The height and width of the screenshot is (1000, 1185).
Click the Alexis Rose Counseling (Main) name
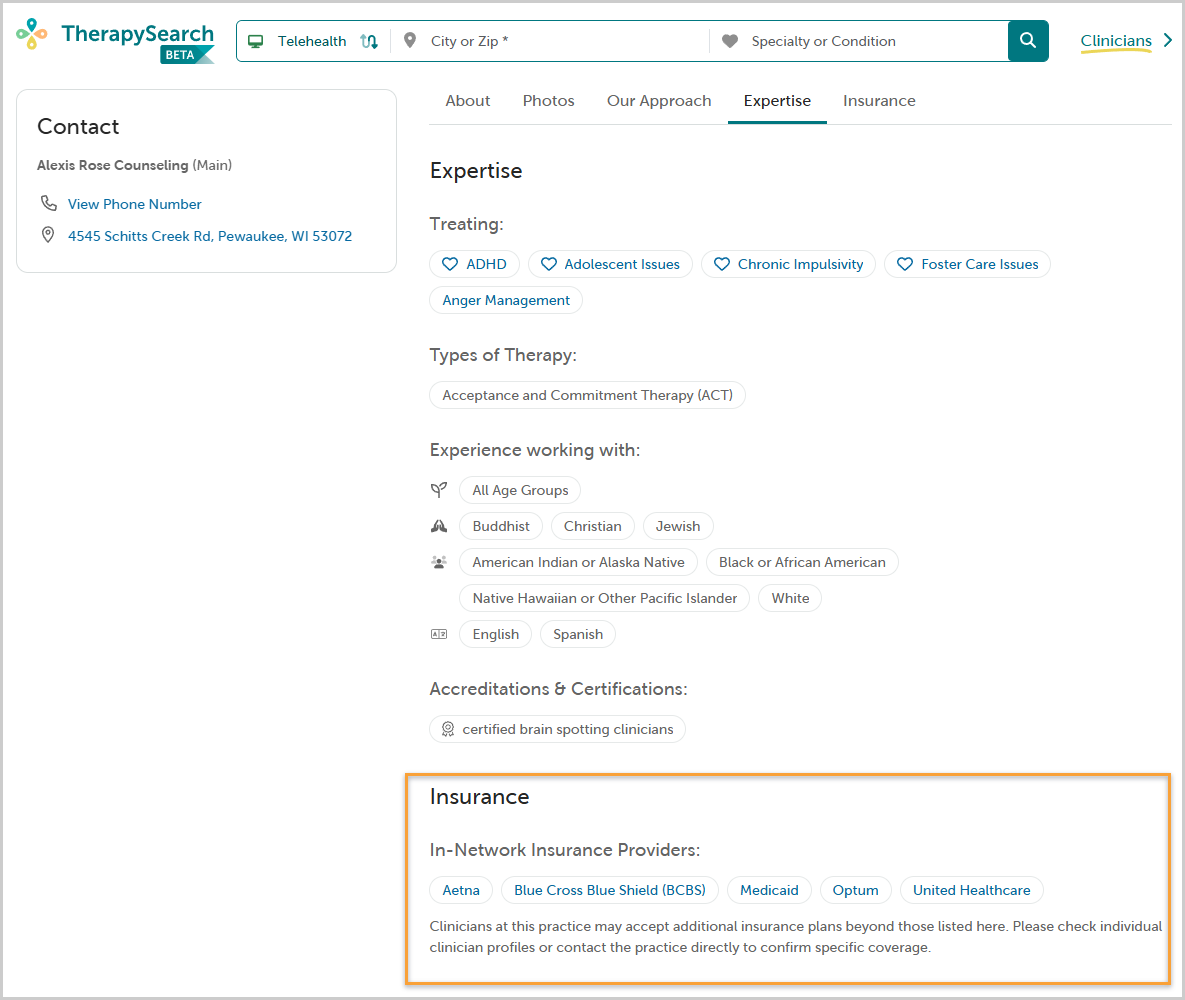click(135, 165)
